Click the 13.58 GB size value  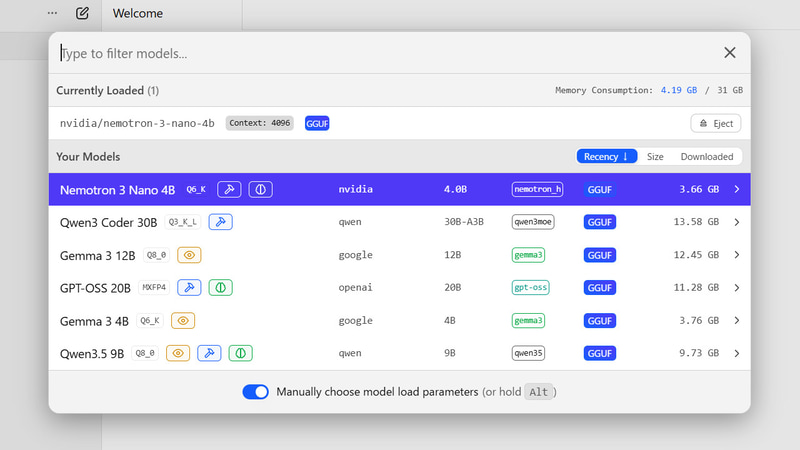(696, 222)
